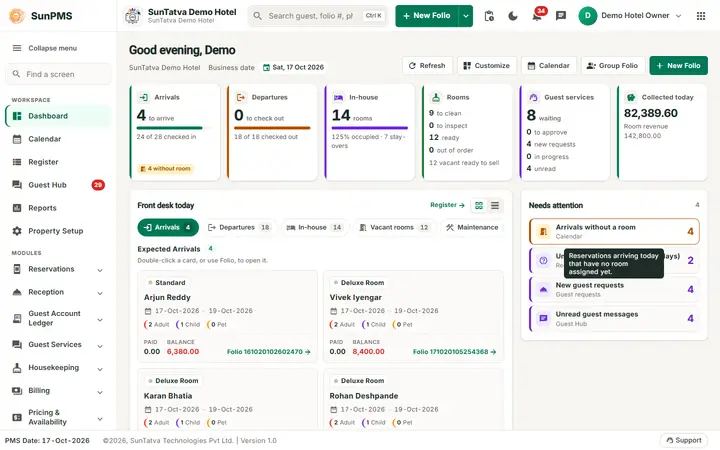Switch to list view
The height and width of the screenshot is (450, 720).
coord(495,206)
